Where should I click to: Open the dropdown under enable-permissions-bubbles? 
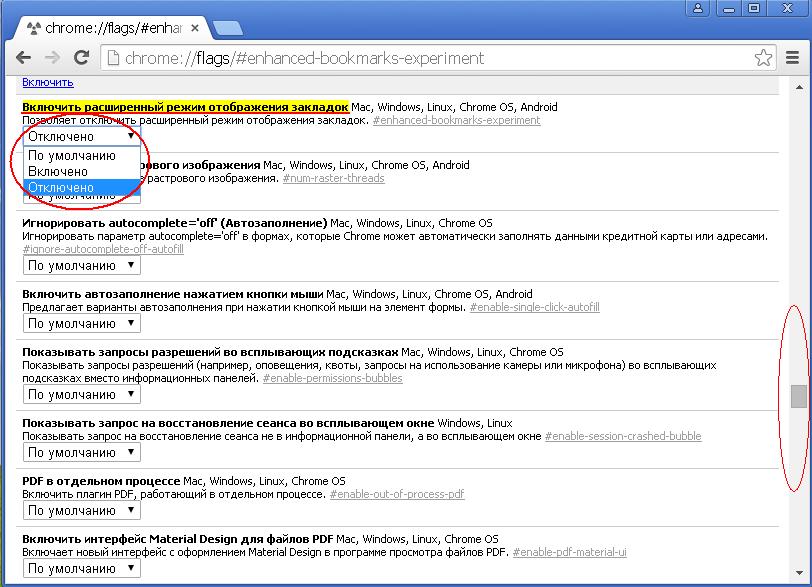click(x=81, y=394)
